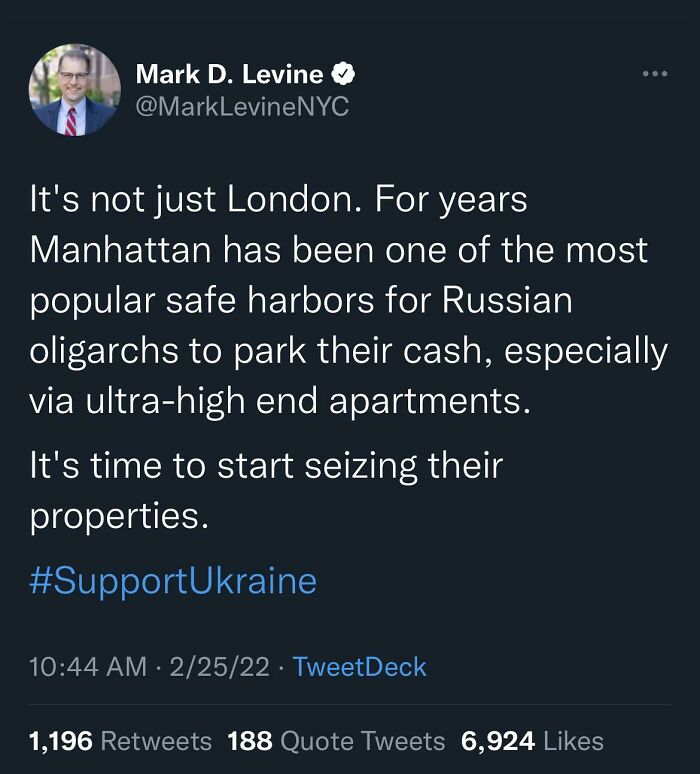Show the 188 Quote Tweets
The width and height of the screenshot is (700, 774).
point(336,741)
